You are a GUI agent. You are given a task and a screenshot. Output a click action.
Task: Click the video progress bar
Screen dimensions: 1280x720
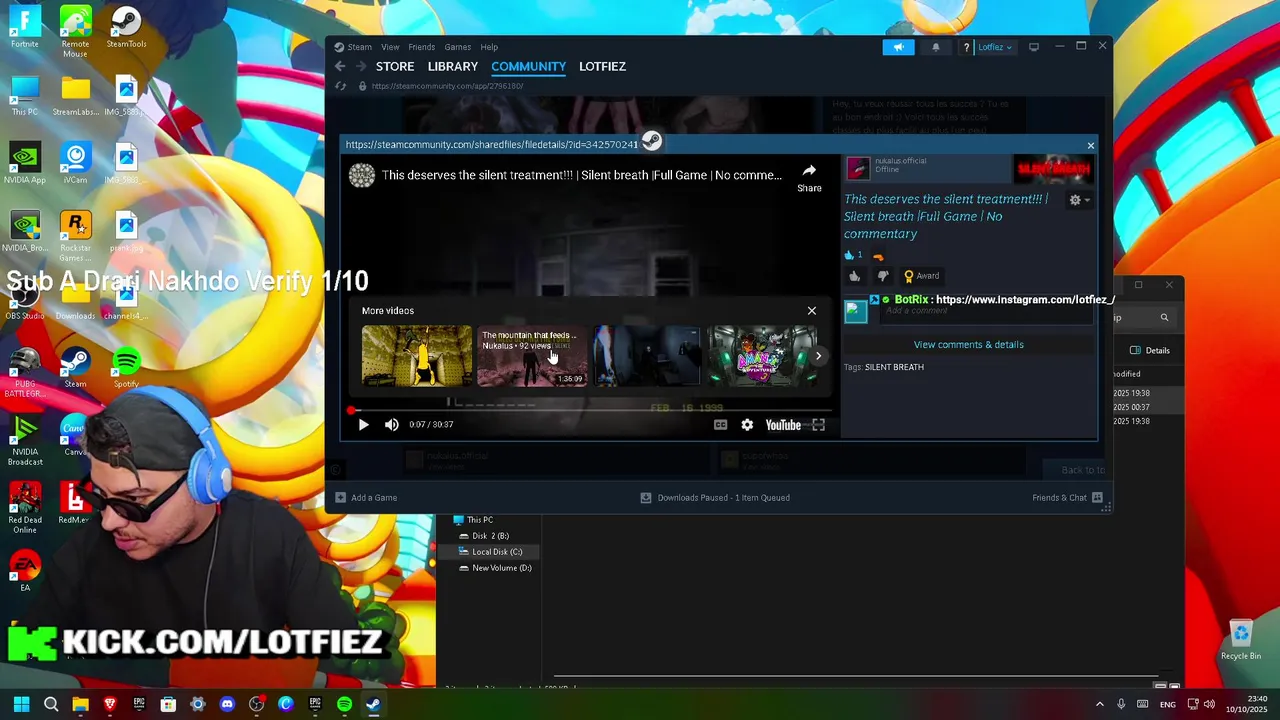click(x=590, y=410)
